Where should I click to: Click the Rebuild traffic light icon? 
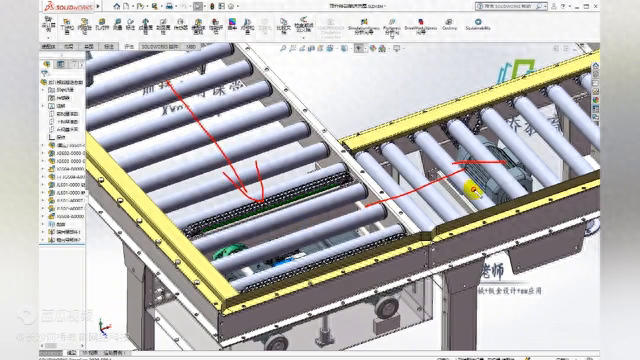tap(212, 7)
